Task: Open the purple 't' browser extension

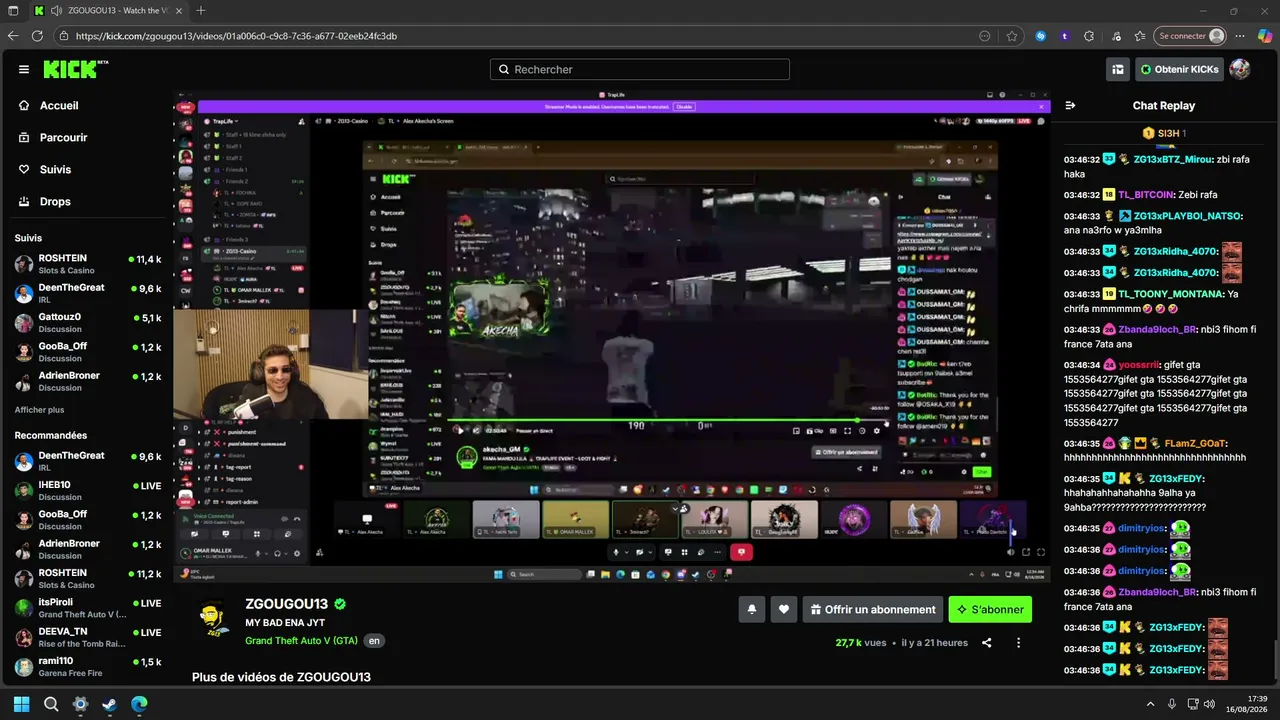Action: [x=1064, y=36]
